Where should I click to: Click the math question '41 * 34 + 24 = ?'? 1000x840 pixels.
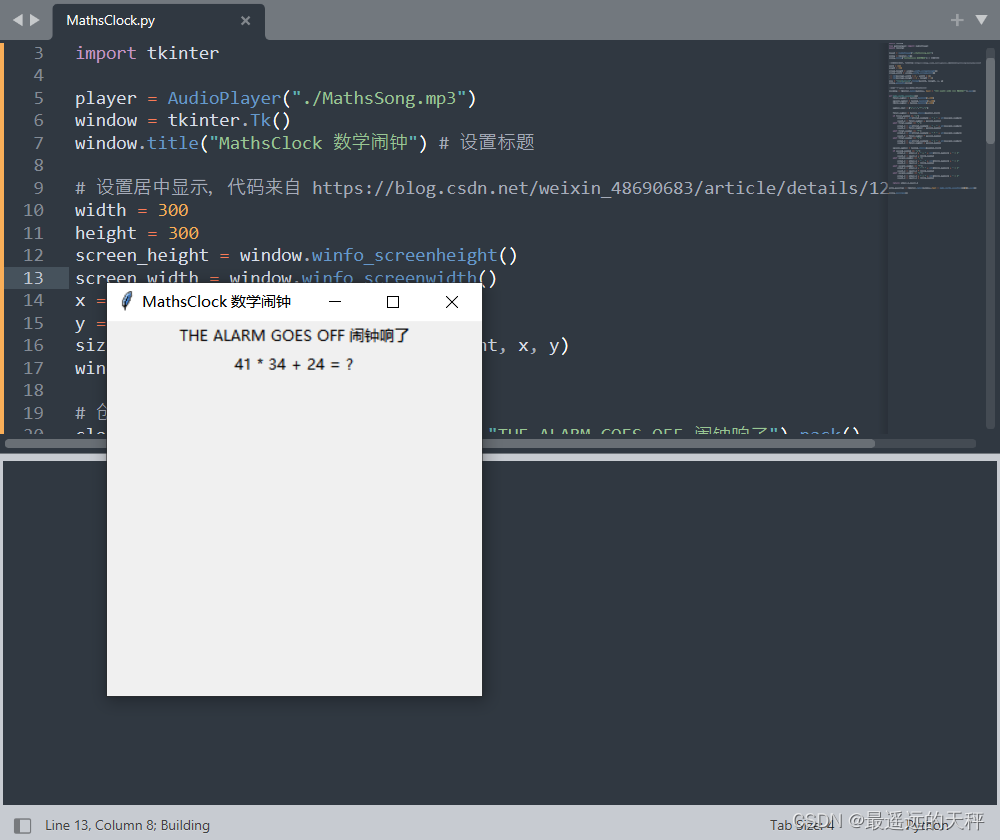pos(293,364)
